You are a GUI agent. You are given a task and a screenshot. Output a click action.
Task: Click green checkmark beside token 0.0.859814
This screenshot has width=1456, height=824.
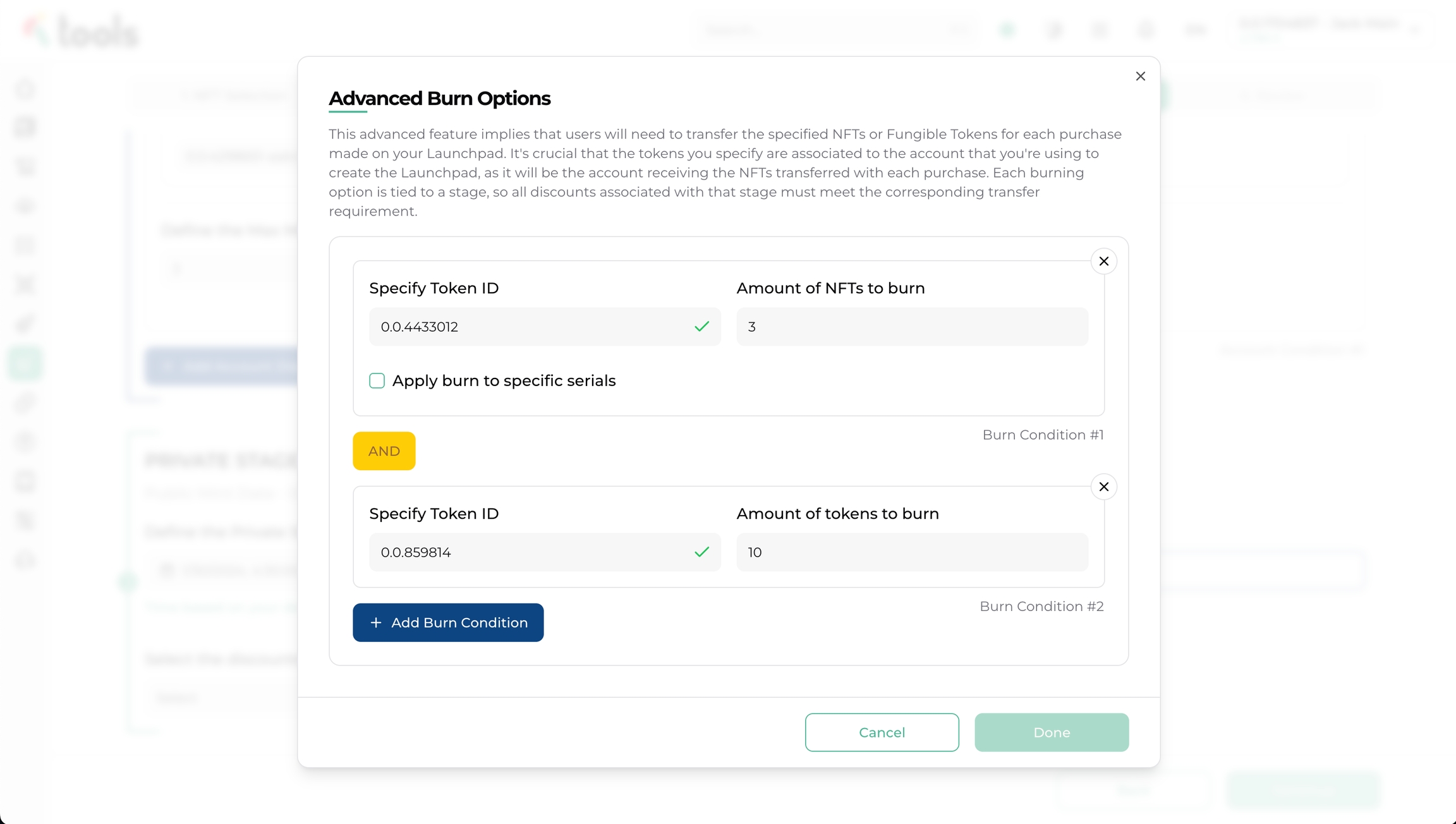pos(701,552)
